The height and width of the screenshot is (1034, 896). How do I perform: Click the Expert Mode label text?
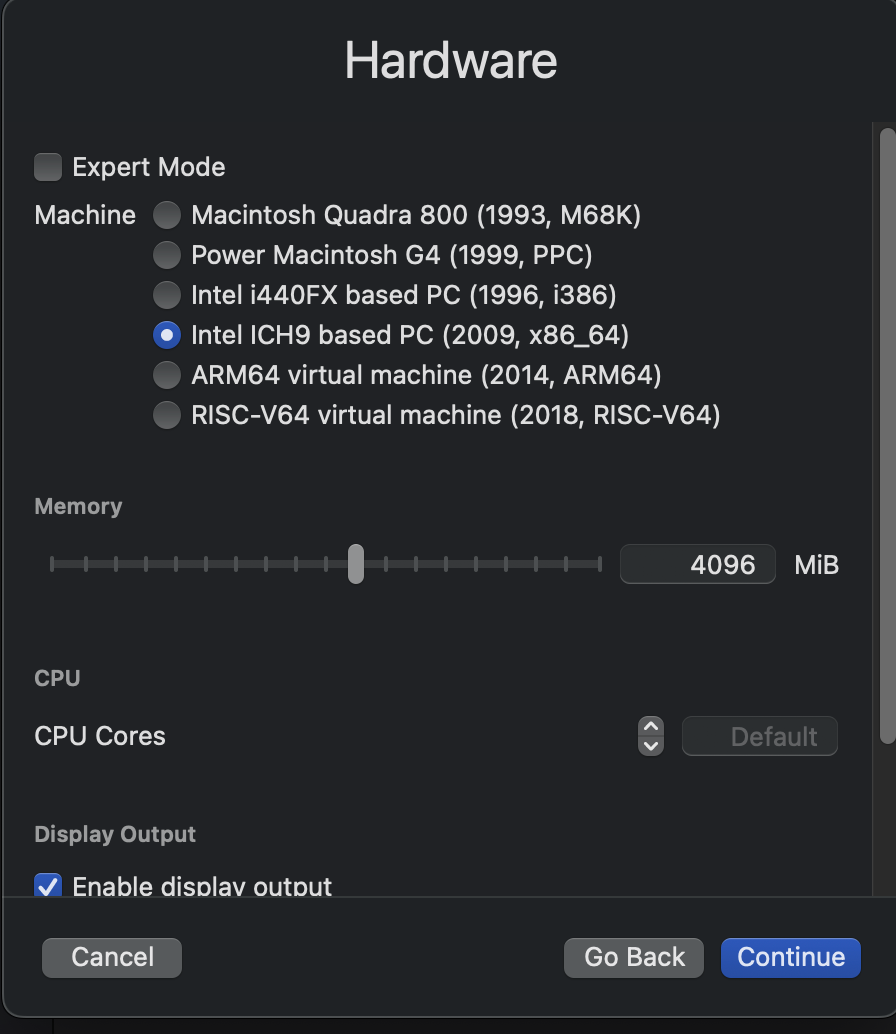pos(149,167)
